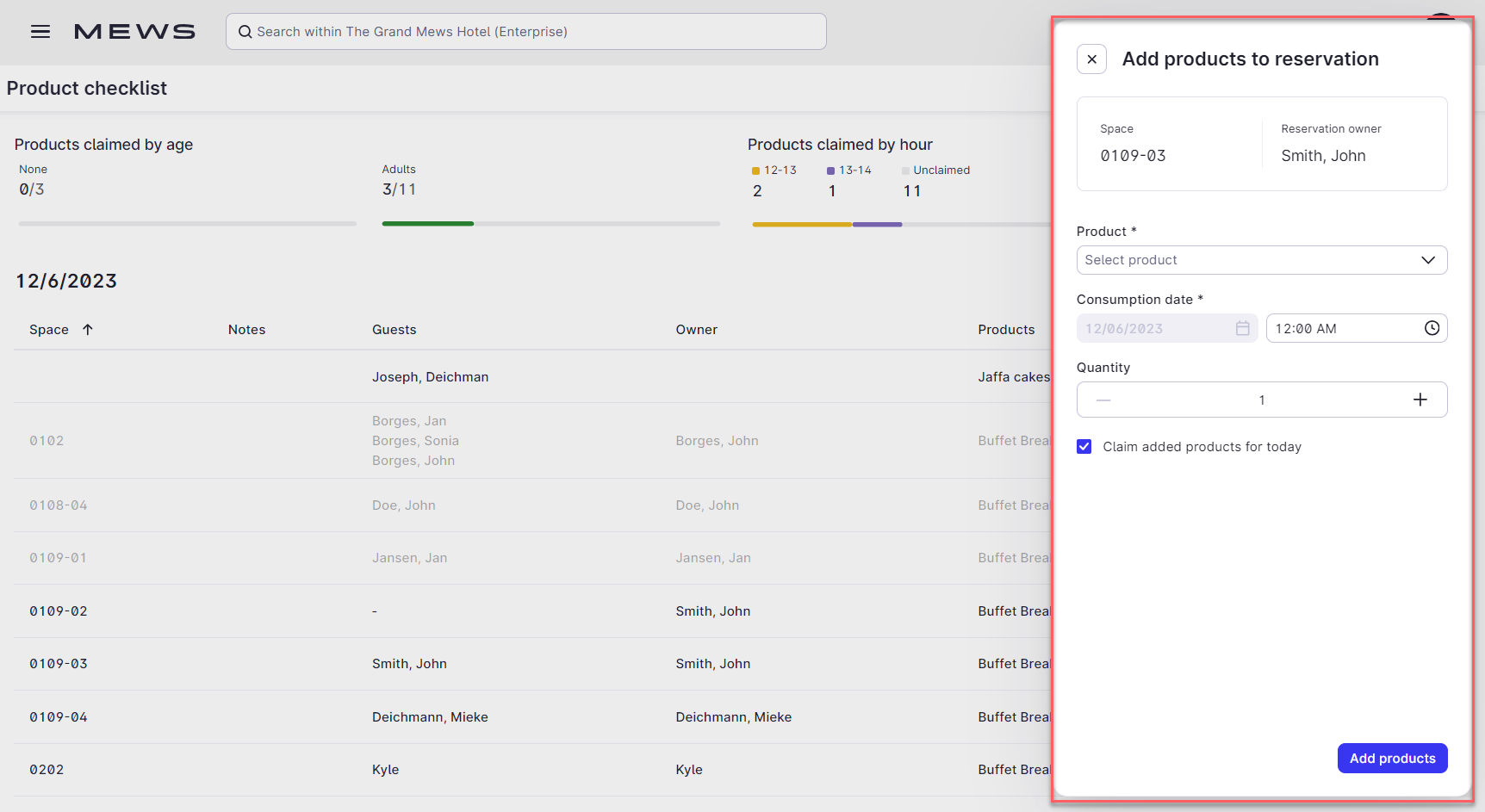Viewport: 1485px width, 812px height.
Task: Uncheck Claim added products for today
Action: [x=1084, y=446]
